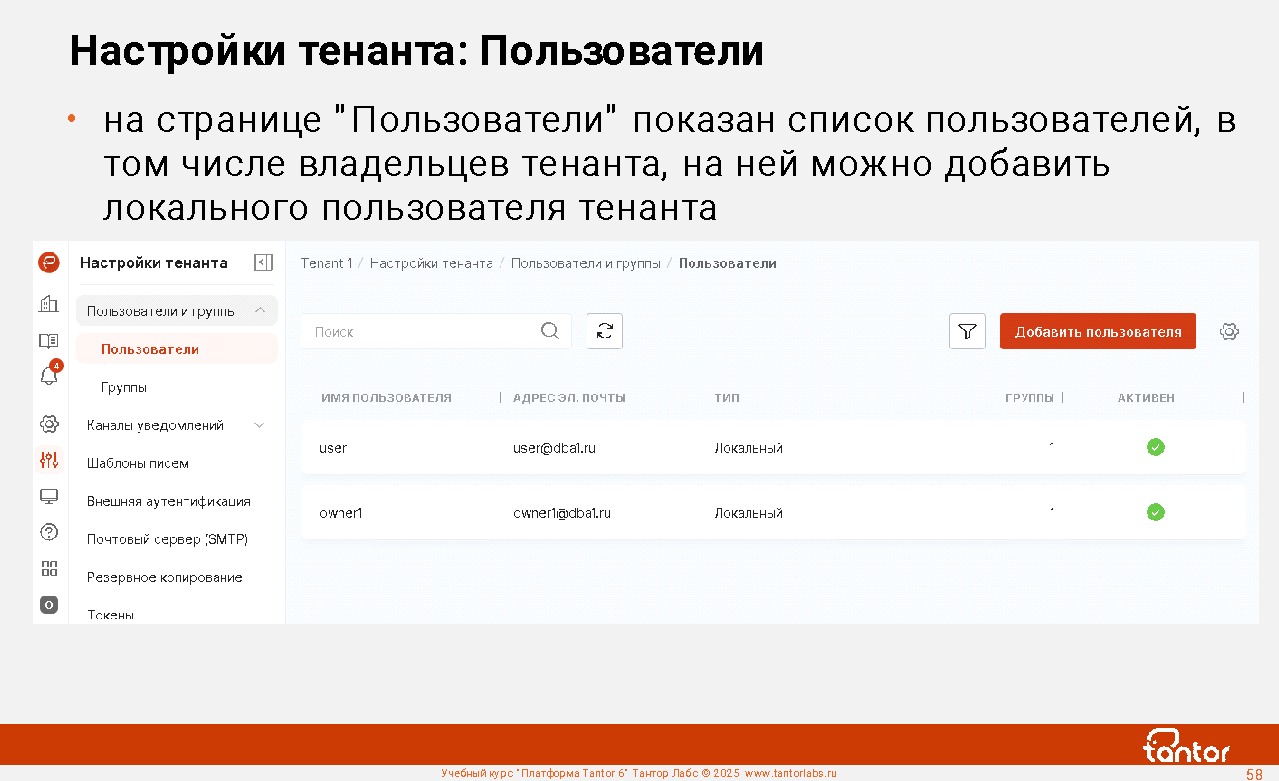Click the help question mark icon

coord(48,532)
